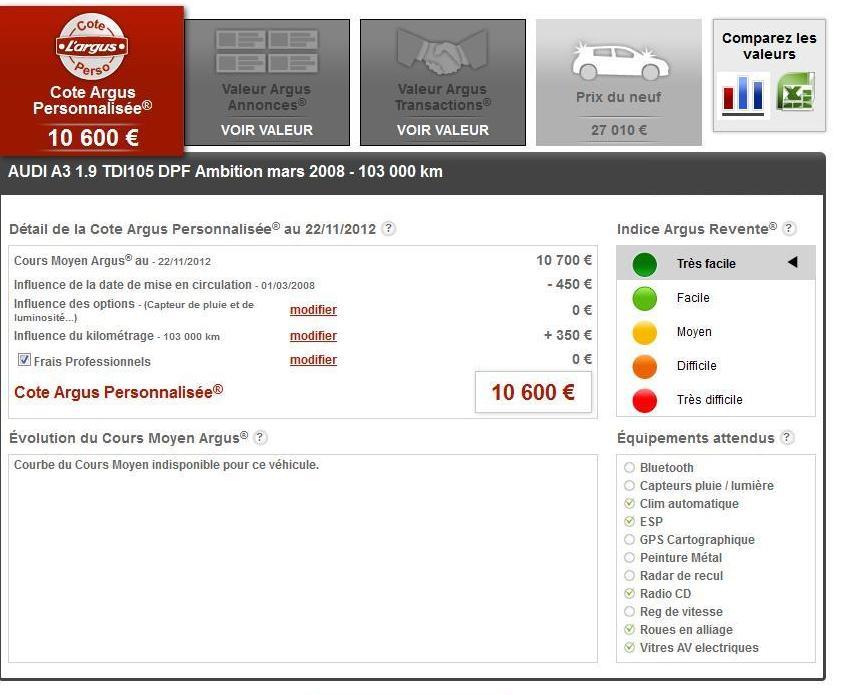Open help for Indice Argus Revente
Image resolution: width=848 pixels, height=695 pixels.
(x=789, y=228)
